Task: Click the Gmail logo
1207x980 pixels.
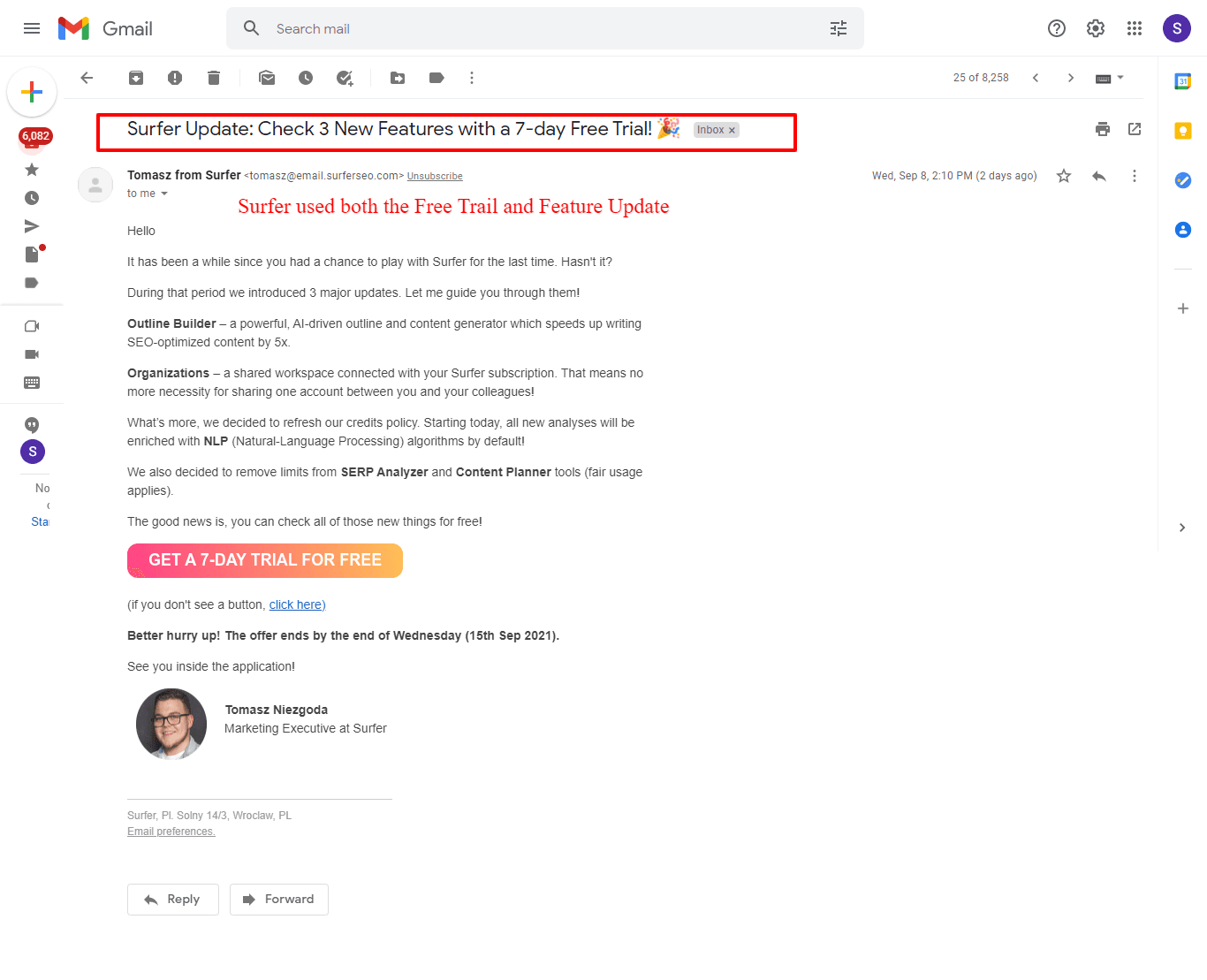Action: 105,28
